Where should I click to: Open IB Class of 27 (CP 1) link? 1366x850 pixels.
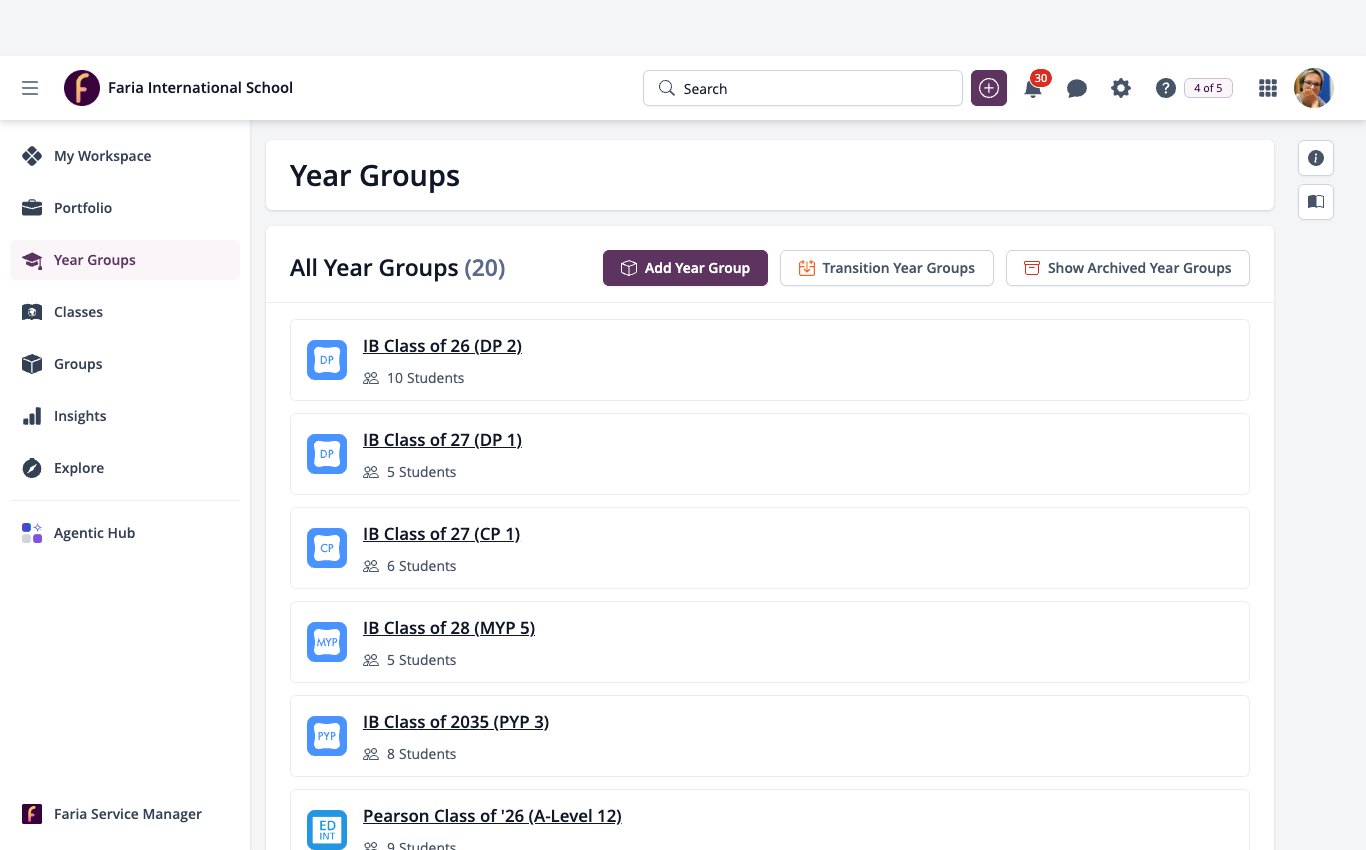click(x=441, y=534)
